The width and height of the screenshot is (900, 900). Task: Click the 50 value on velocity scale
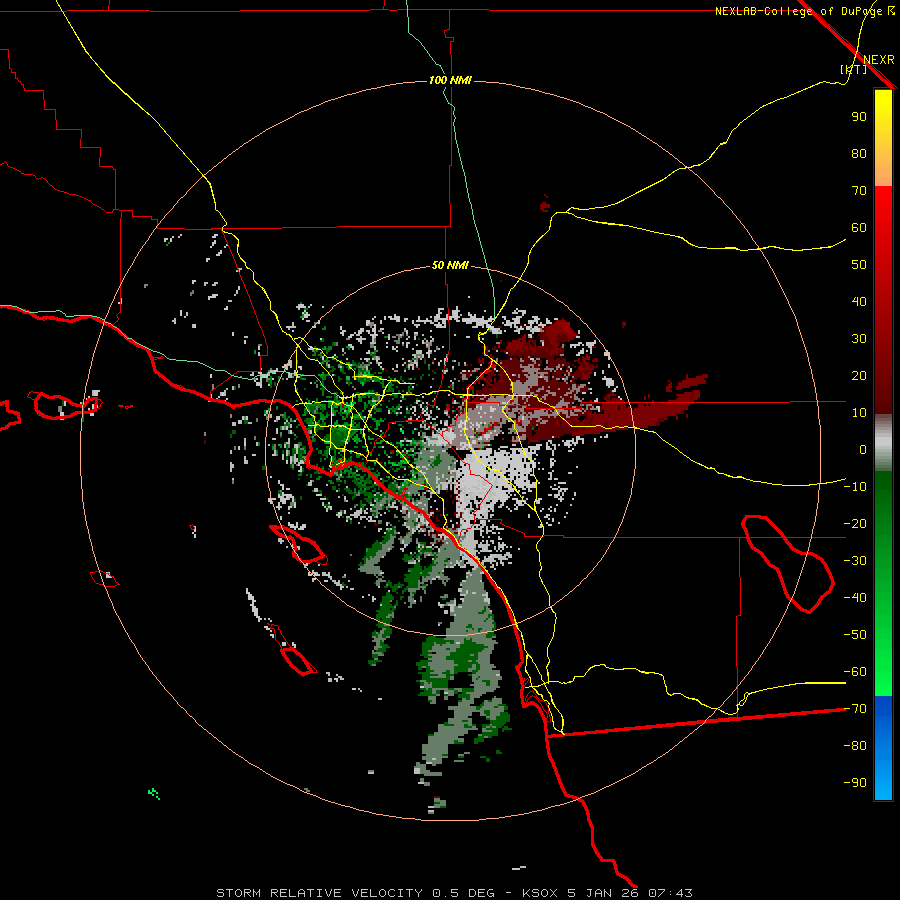coord(859,265)
